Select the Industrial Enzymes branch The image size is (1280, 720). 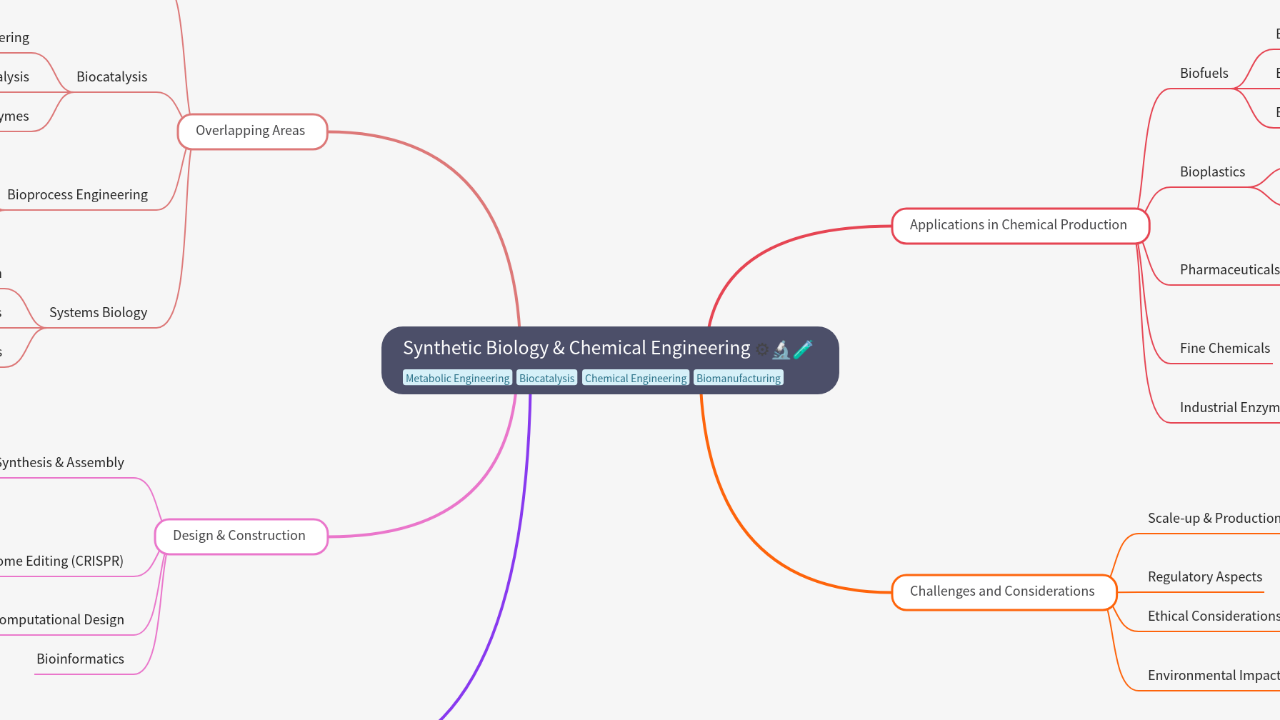click(x=1229, y=408)
